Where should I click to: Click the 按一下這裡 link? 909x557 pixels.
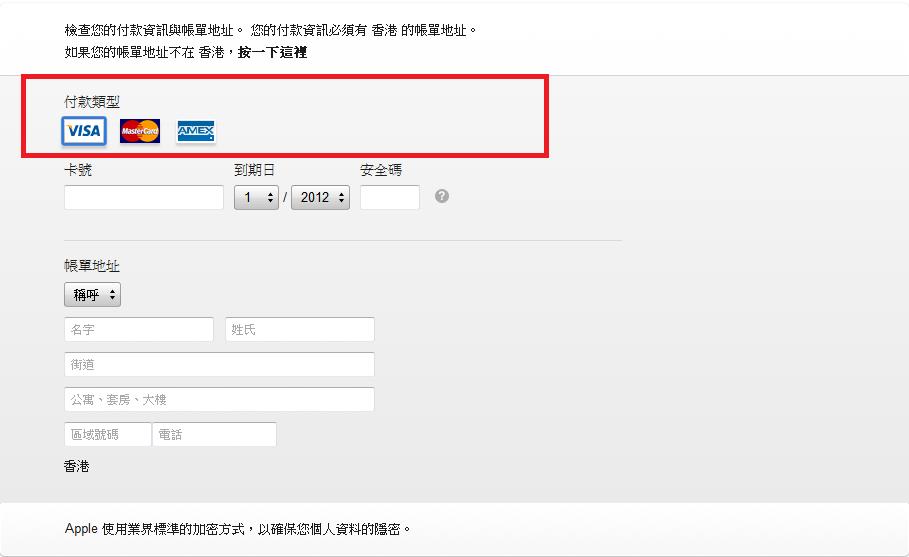coord(272,52)
